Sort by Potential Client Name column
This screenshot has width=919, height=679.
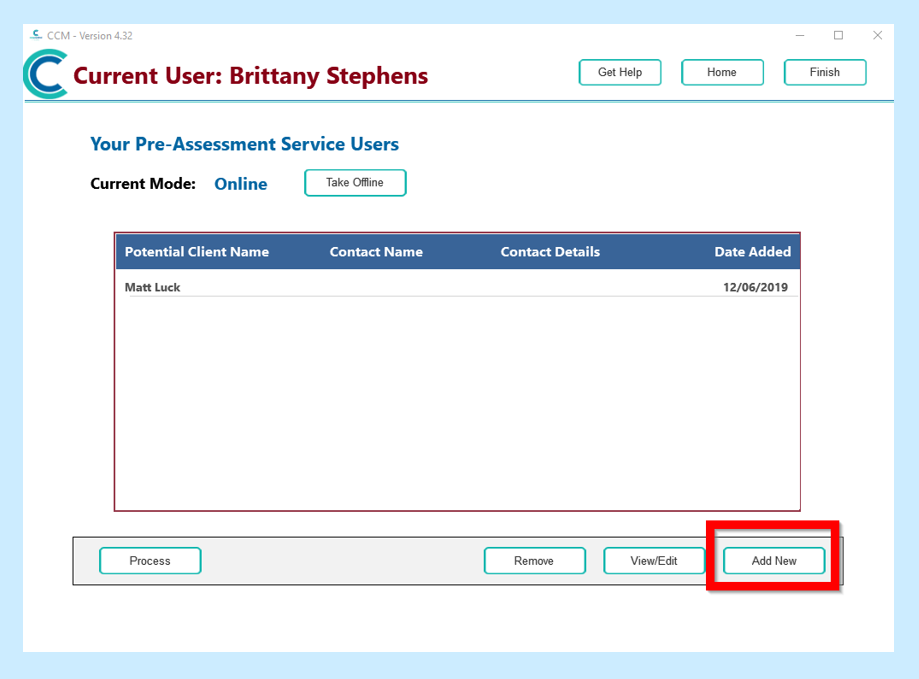point(197,252)
